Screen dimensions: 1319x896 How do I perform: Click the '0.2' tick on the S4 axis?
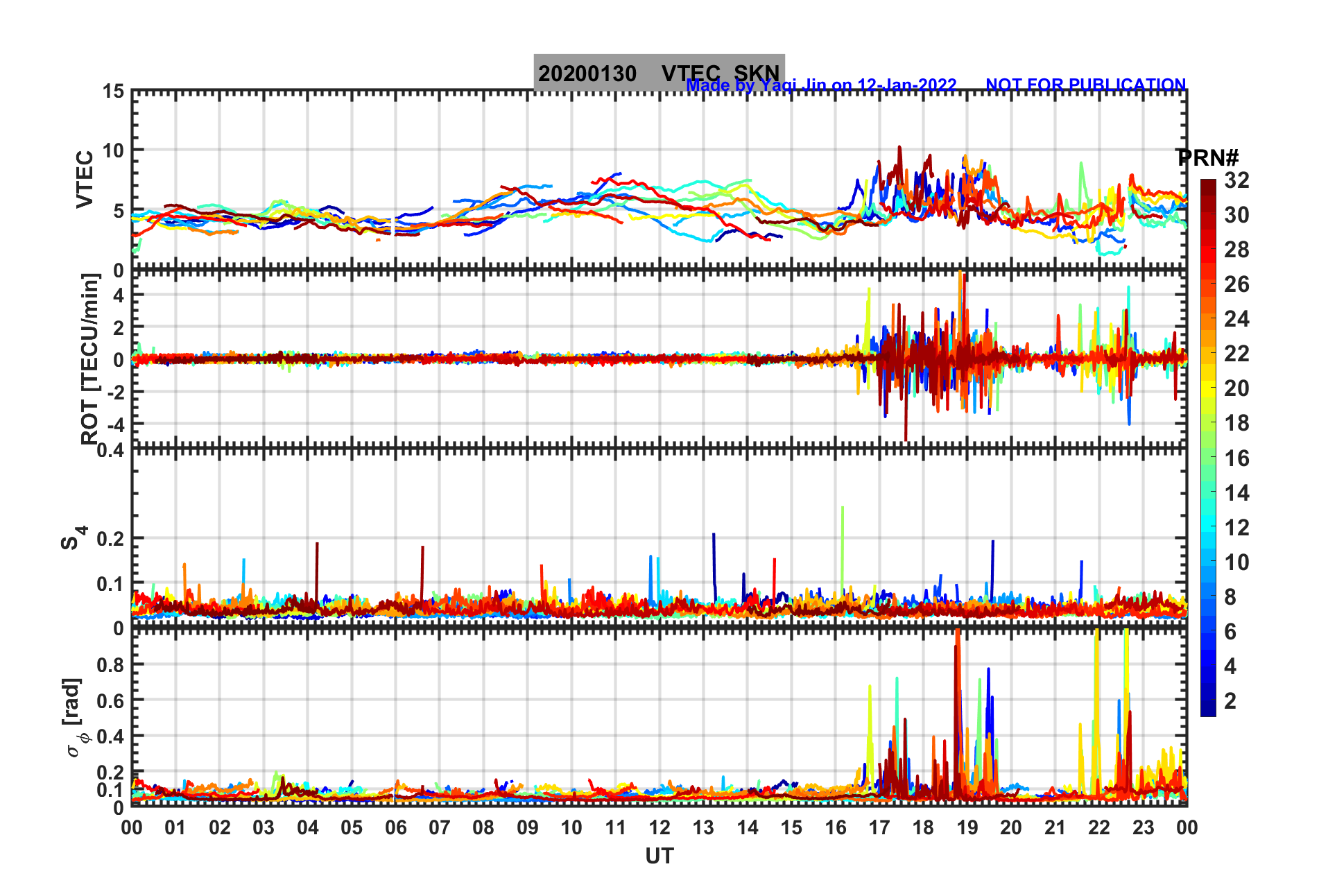click(x=111, y=538)
